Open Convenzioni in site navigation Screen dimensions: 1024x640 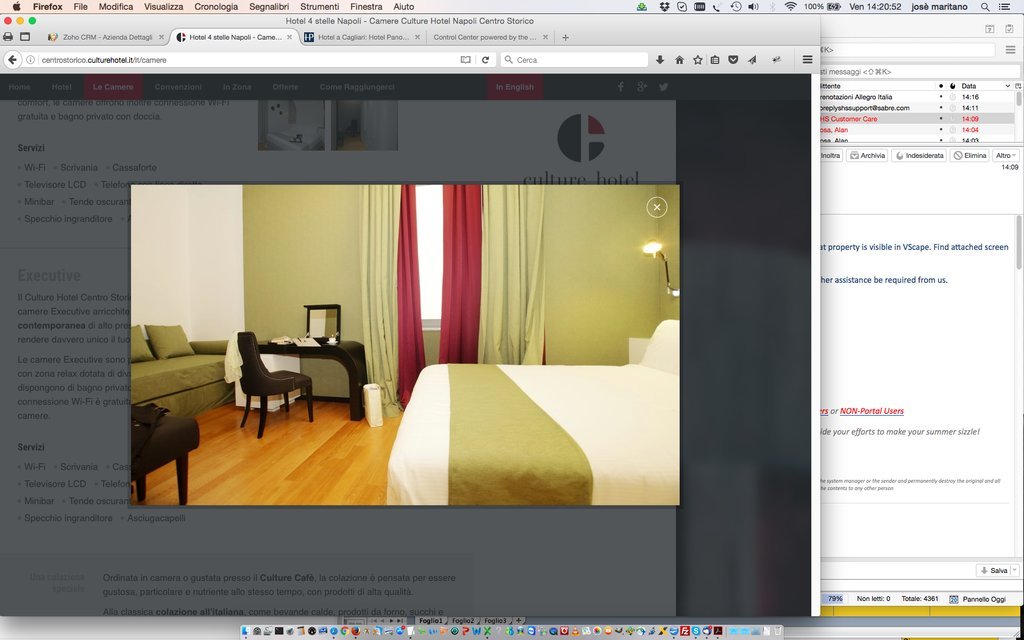tap(178, 87)
